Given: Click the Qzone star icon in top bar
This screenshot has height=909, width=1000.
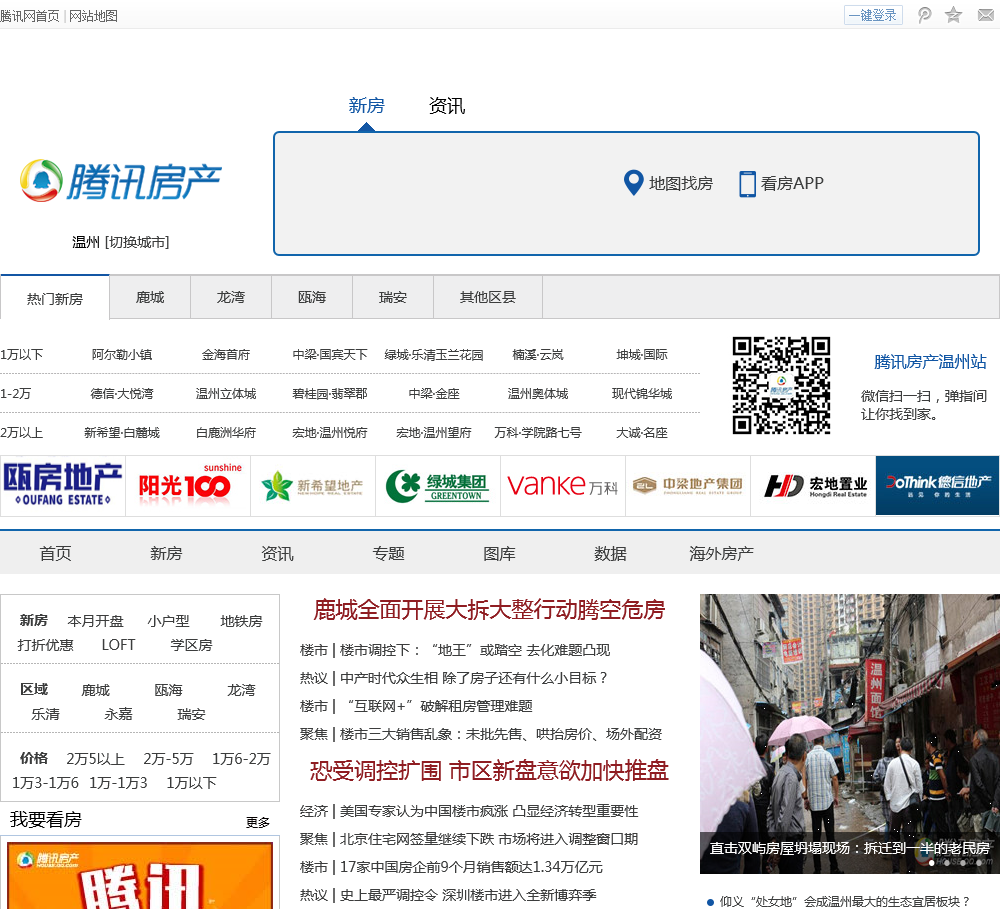Looking at the screenshot, I should point(953,15).
